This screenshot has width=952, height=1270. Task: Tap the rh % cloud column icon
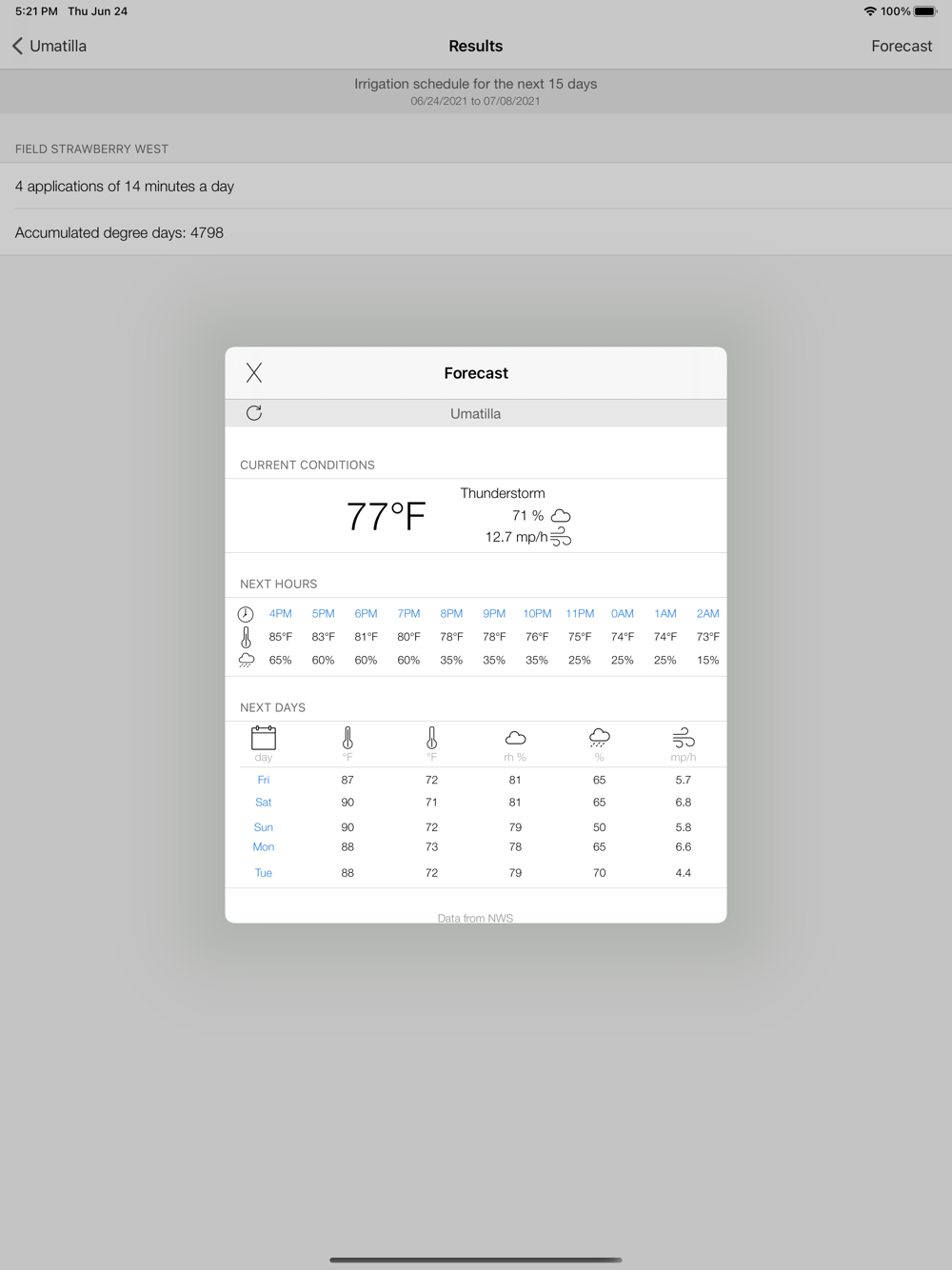(x=515, y=738)
